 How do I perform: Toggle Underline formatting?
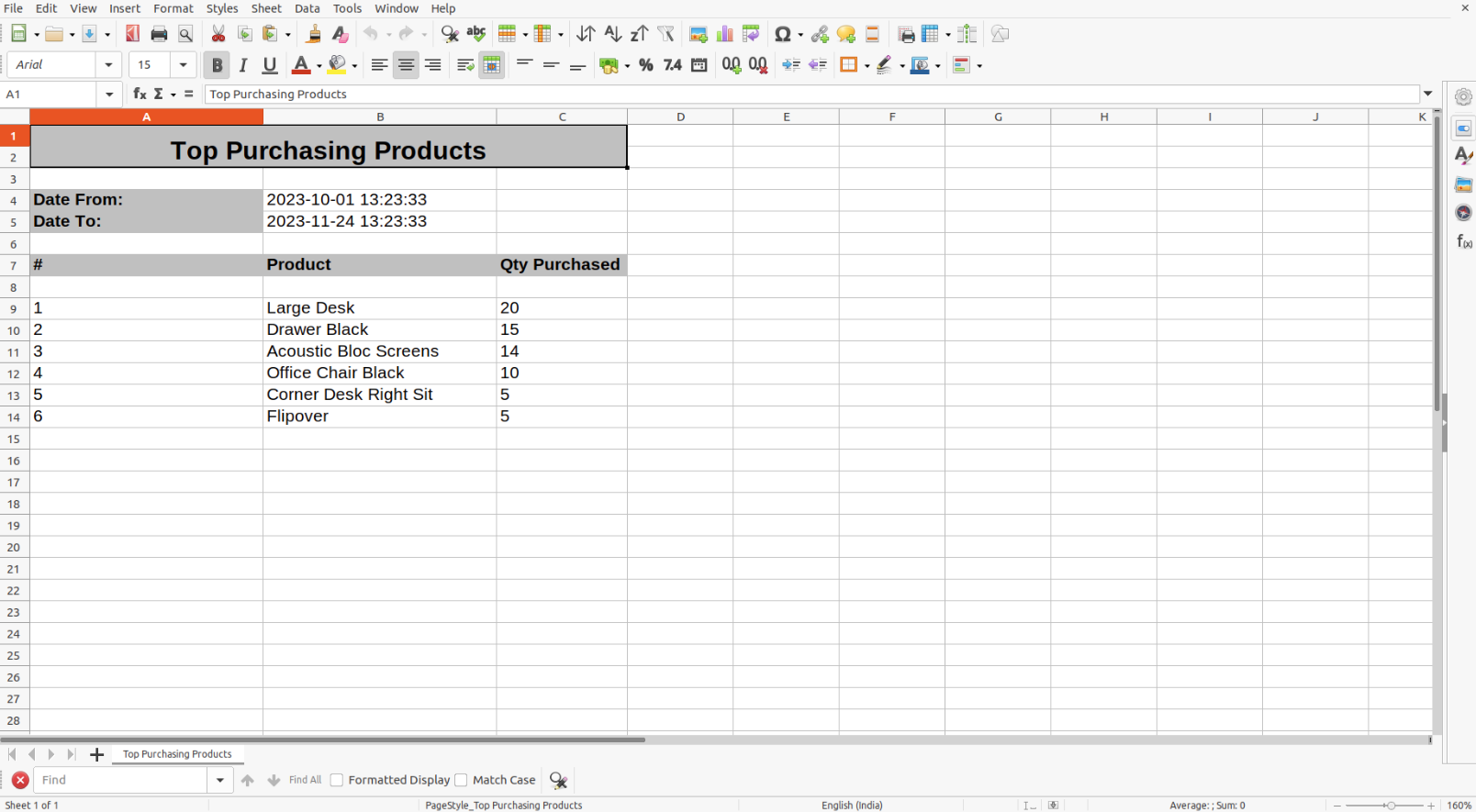[x=270, y=65]
